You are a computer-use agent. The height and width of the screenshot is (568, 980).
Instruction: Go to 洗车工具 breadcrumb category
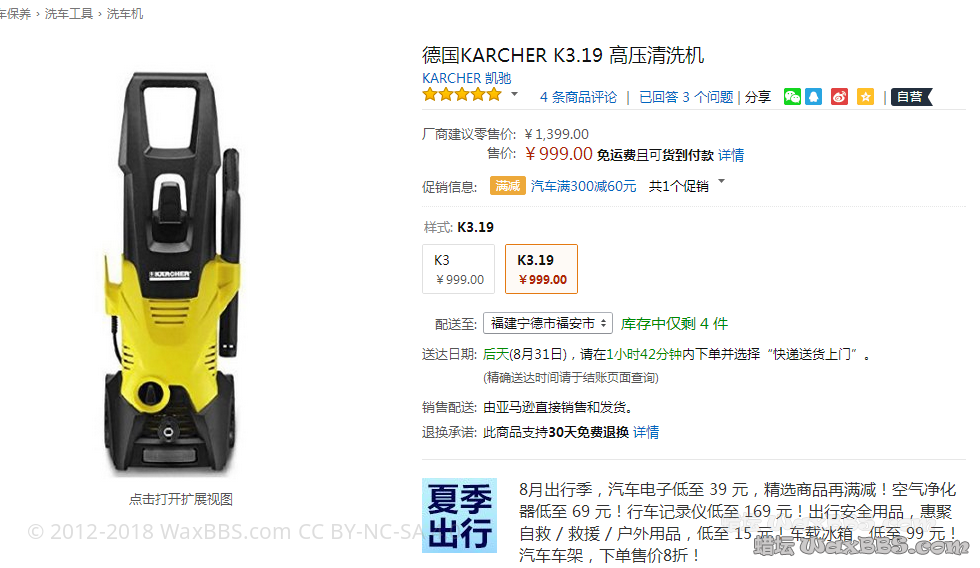click(69, 14)
